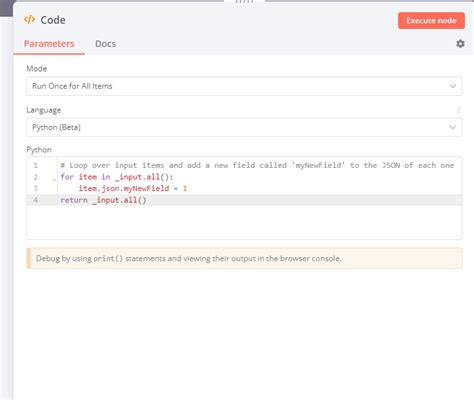Click code line 1 comment text
The width and height of the screenshot is (474, 400).
coord(257,165)
